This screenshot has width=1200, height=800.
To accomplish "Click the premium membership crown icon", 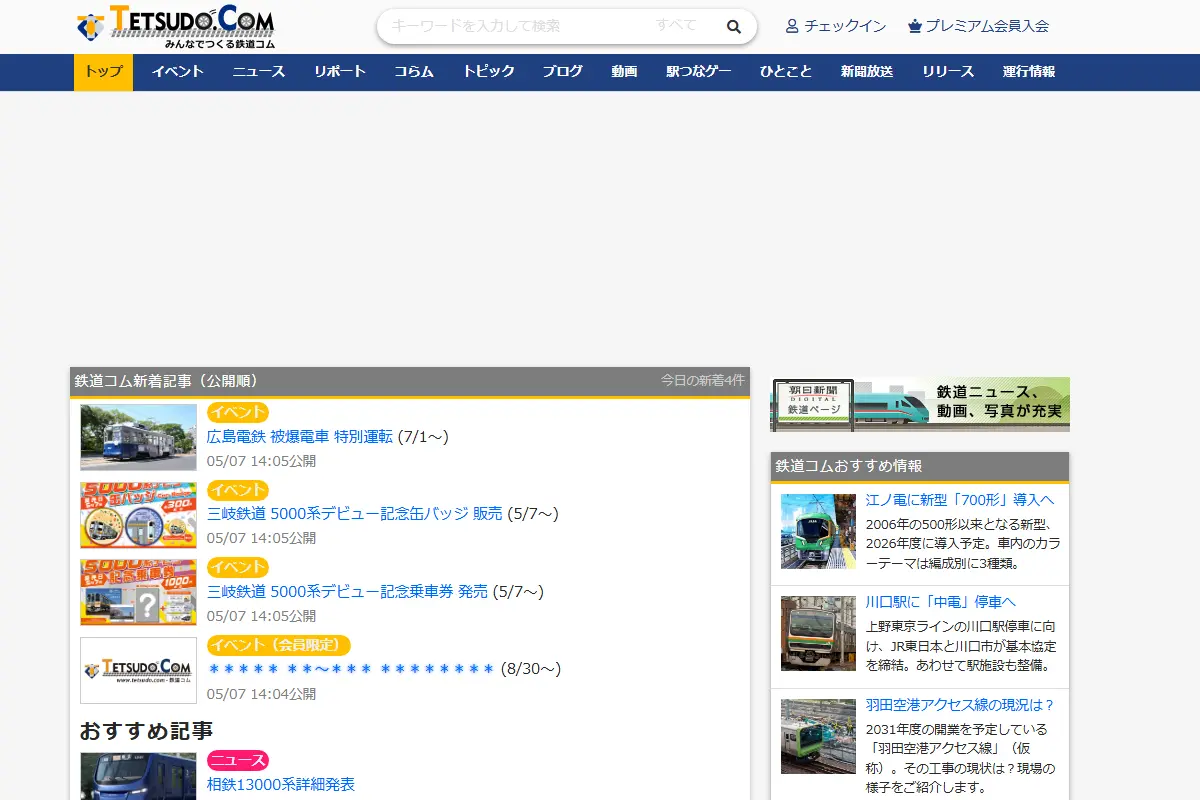I will (914, 26).
